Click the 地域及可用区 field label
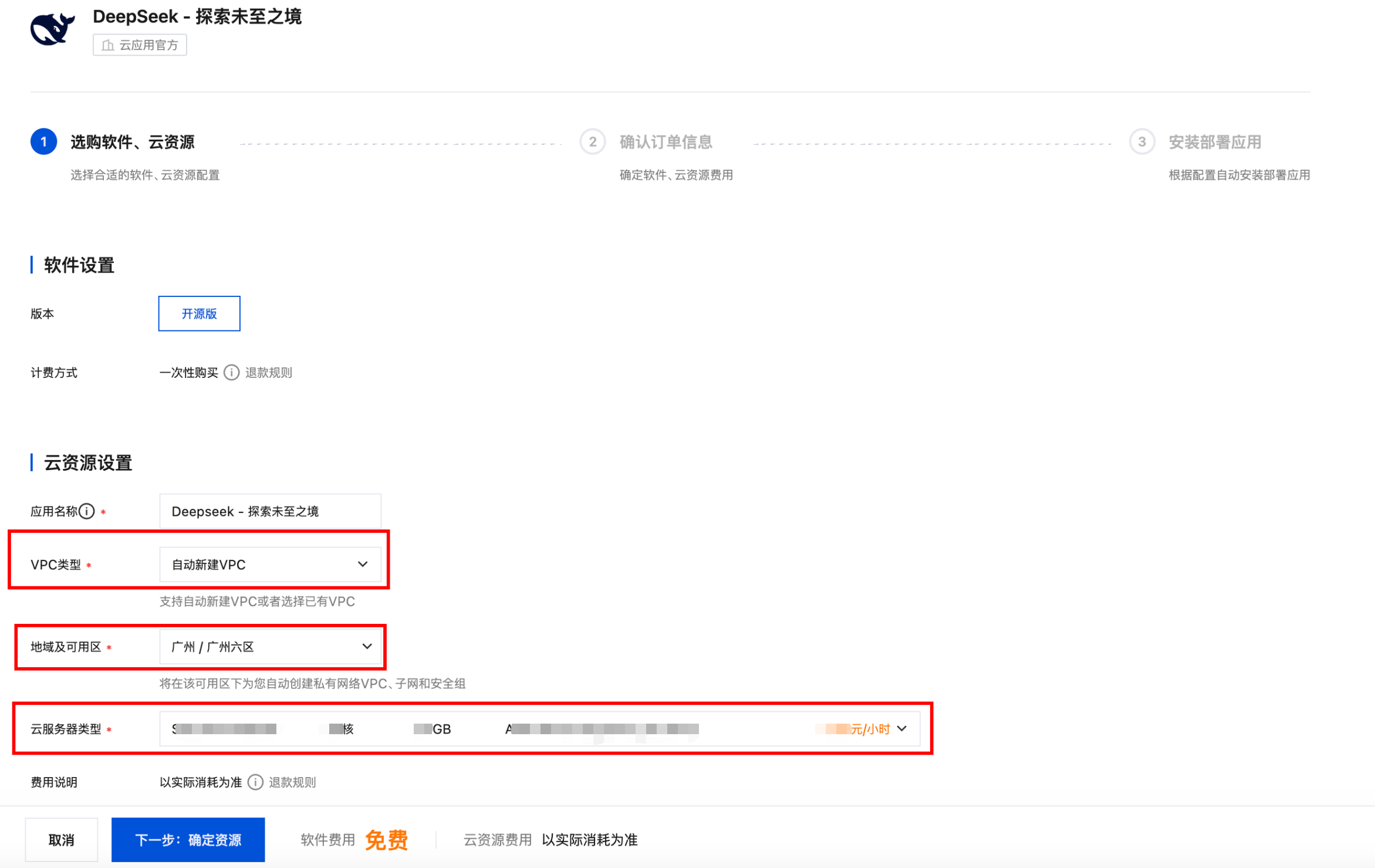Viewport: 1375px width, 868px height. pos(66,647)
